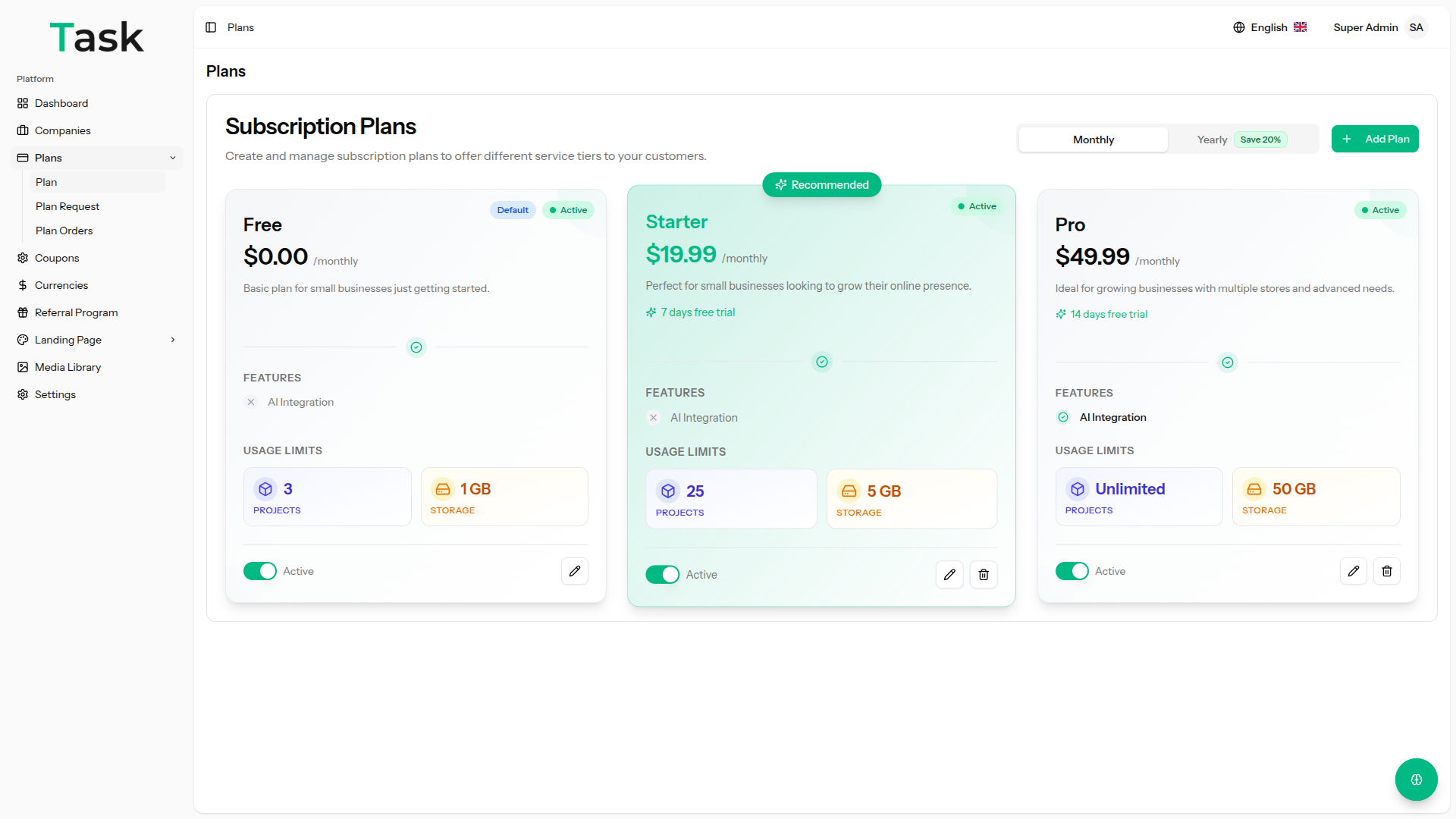
Task: Disable the Starter plan Active switch
Action: pos(662,575)
